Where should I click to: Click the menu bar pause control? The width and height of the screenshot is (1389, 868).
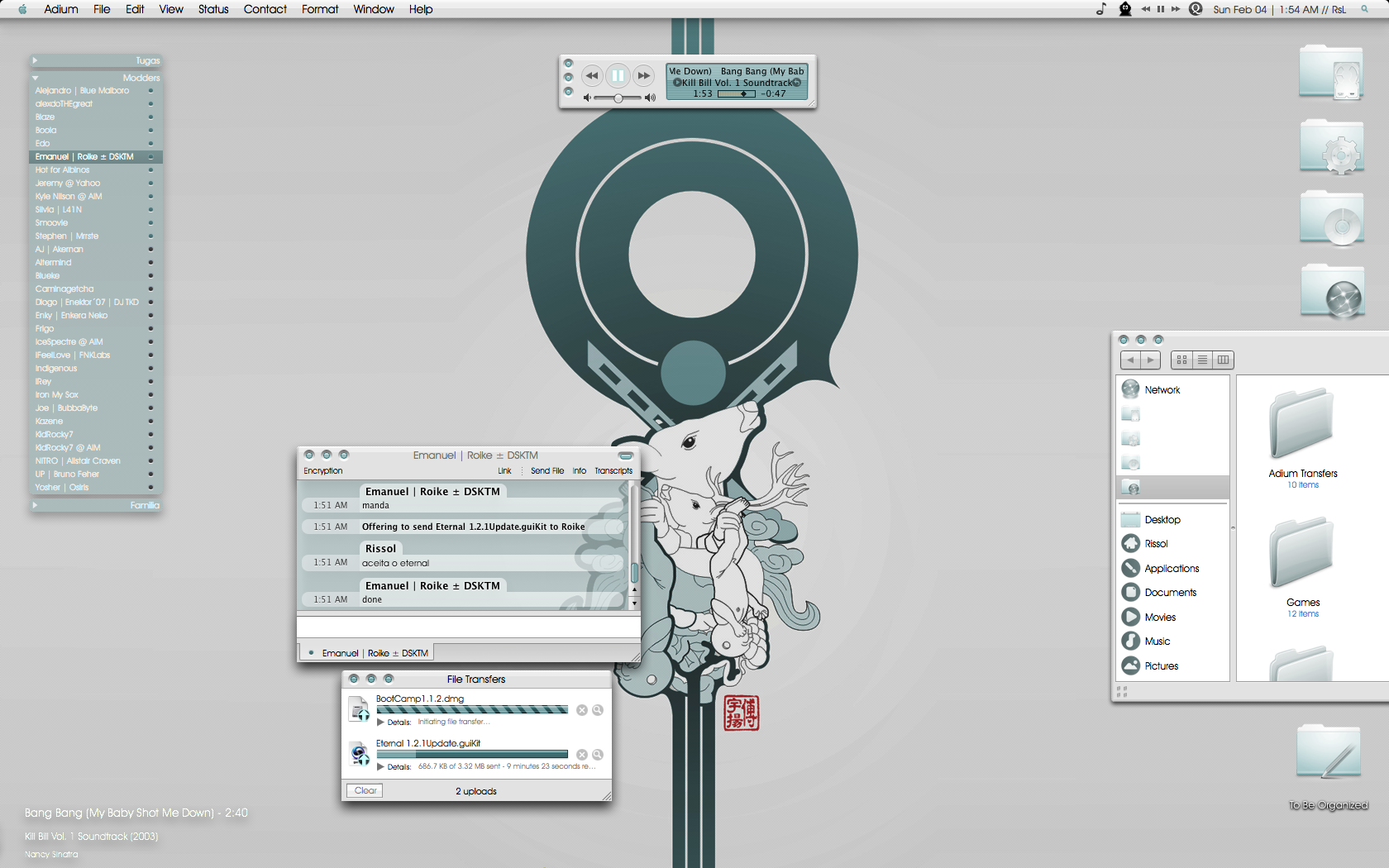click(x=1161, y=9)
